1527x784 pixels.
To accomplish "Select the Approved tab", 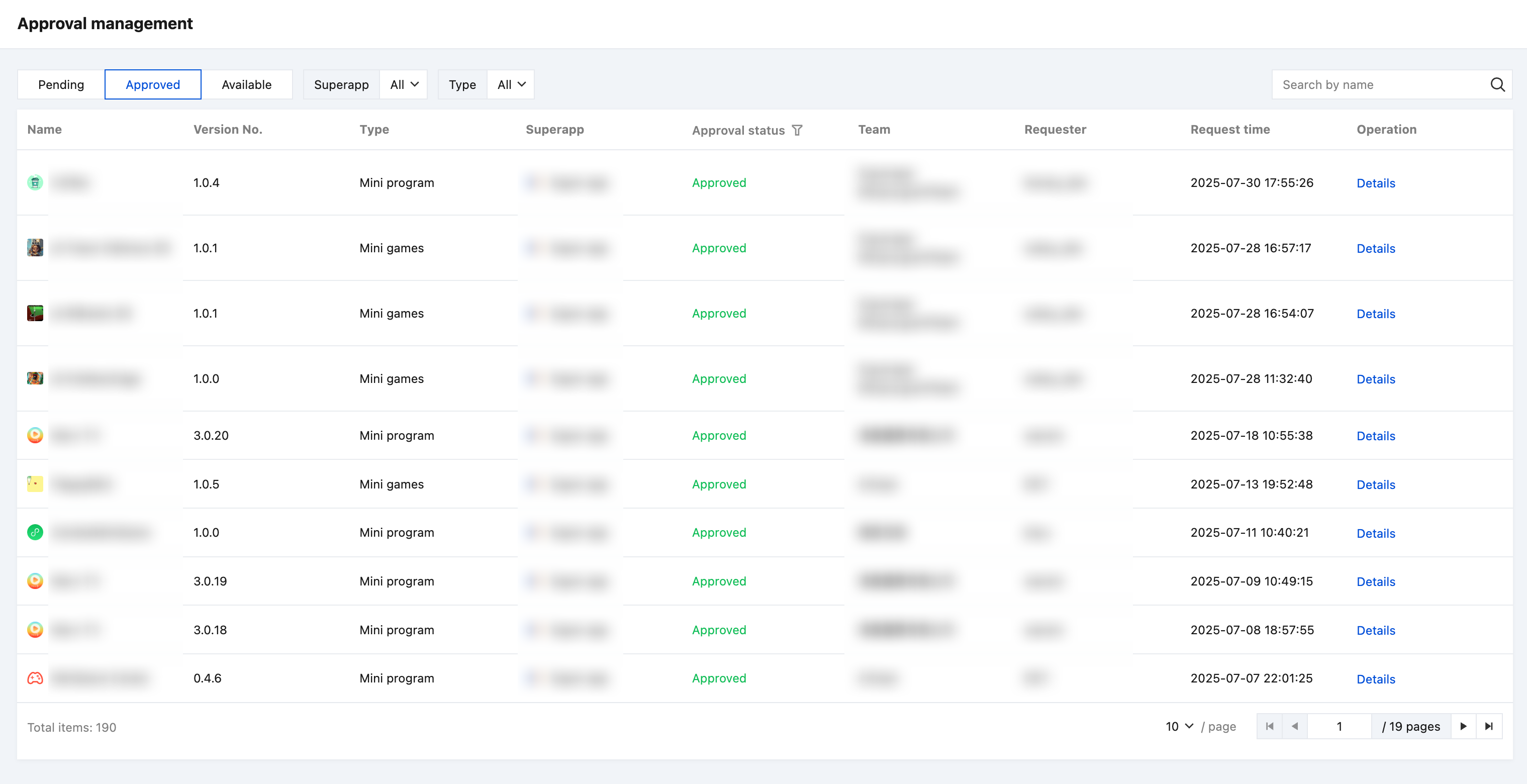I will [153, 85].
